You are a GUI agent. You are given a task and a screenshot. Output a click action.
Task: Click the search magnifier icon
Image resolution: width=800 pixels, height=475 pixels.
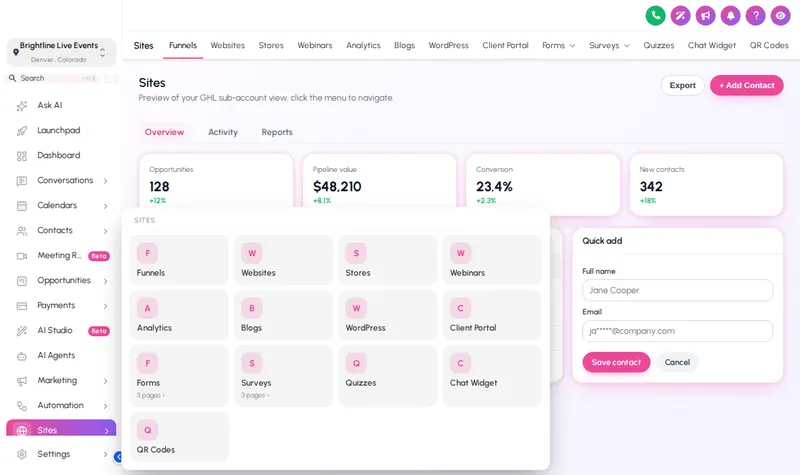12,78
